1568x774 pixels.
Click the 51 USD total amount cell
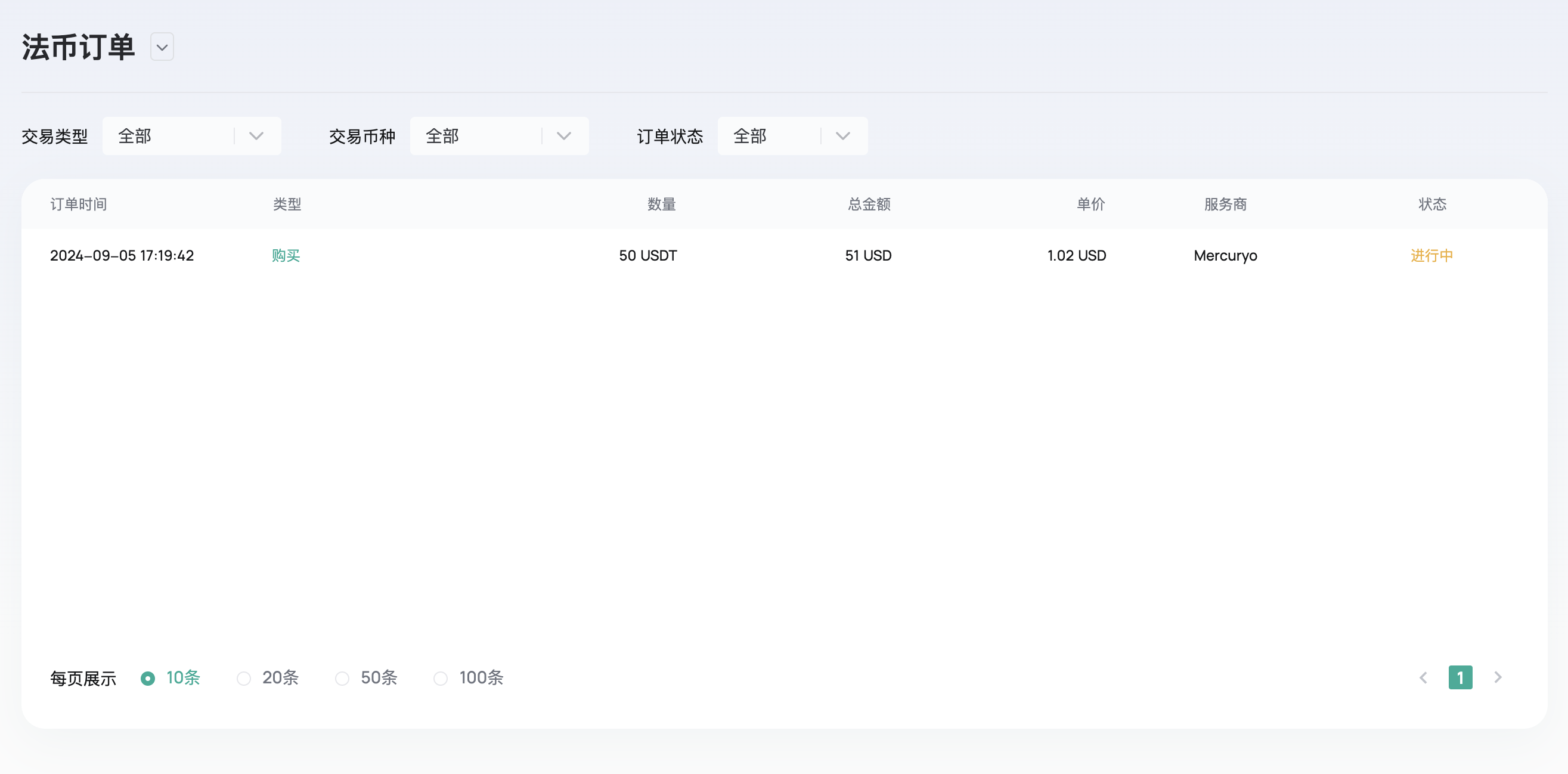868,255
